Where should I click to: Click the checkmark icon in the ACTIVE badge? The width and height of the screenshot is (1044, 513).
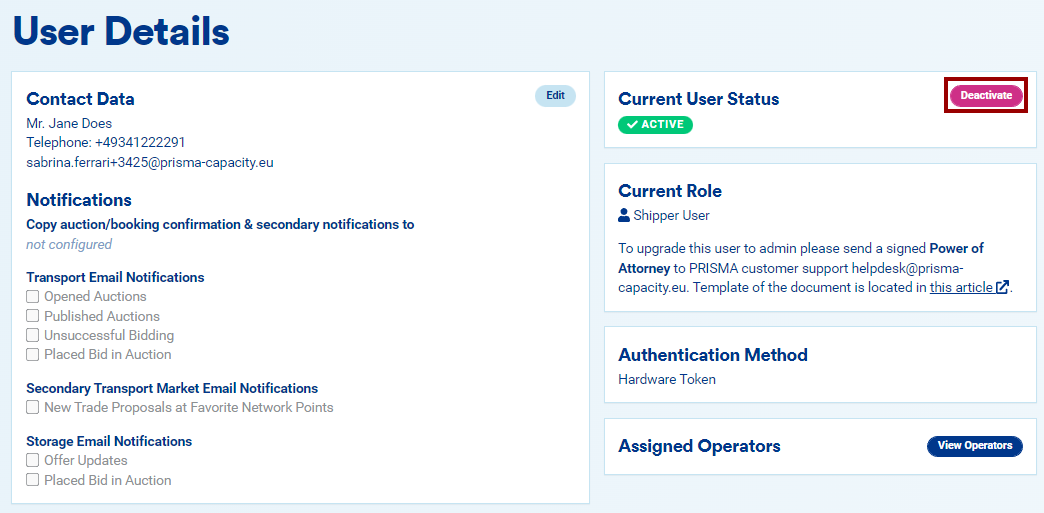[632, 125]
